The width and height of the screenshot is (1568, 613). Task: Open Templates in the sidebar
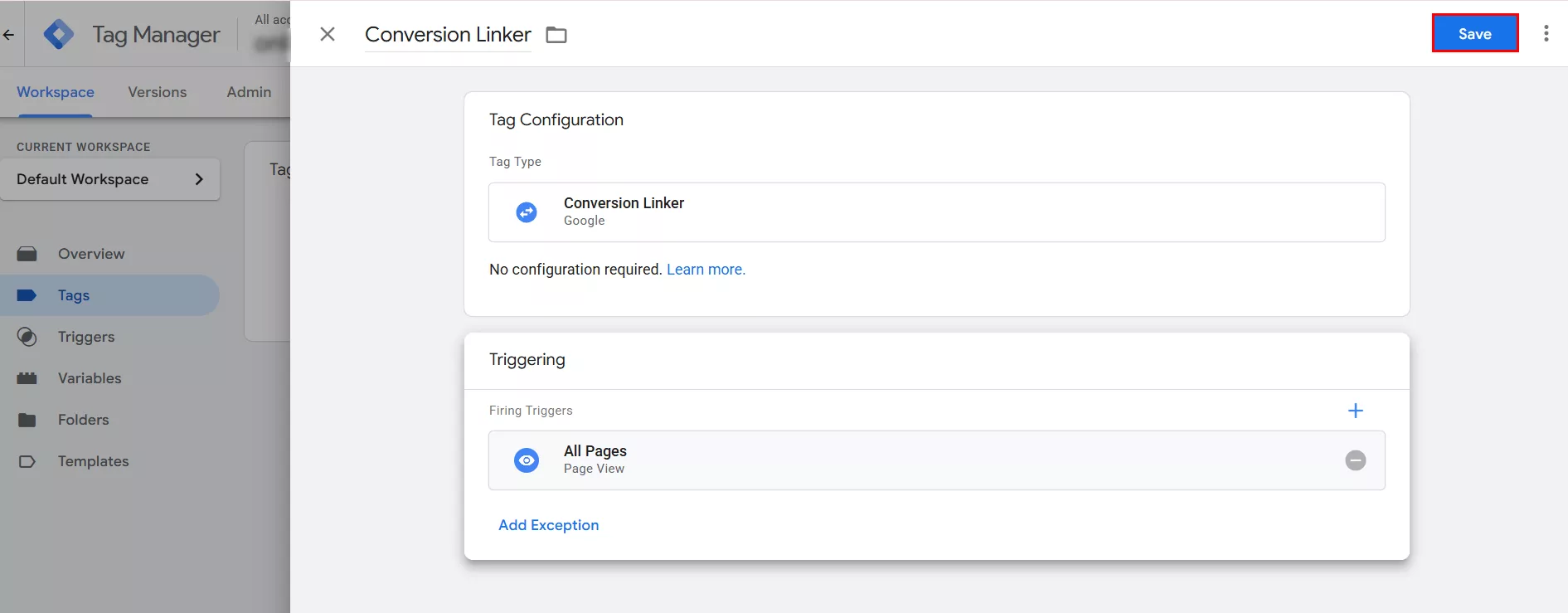click(93, 461)
